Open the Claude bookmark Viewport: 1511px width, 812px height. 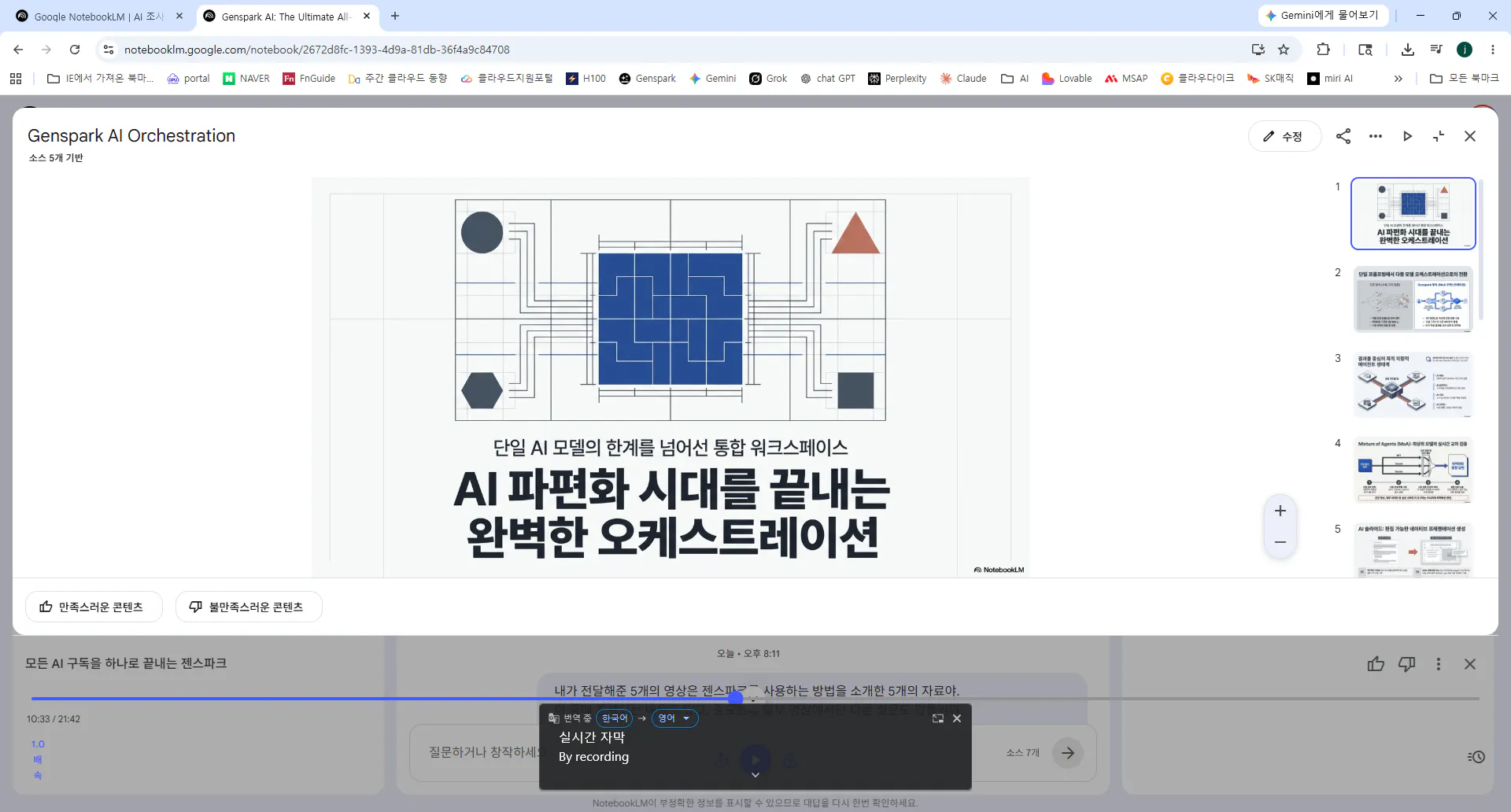pos(963,79)
